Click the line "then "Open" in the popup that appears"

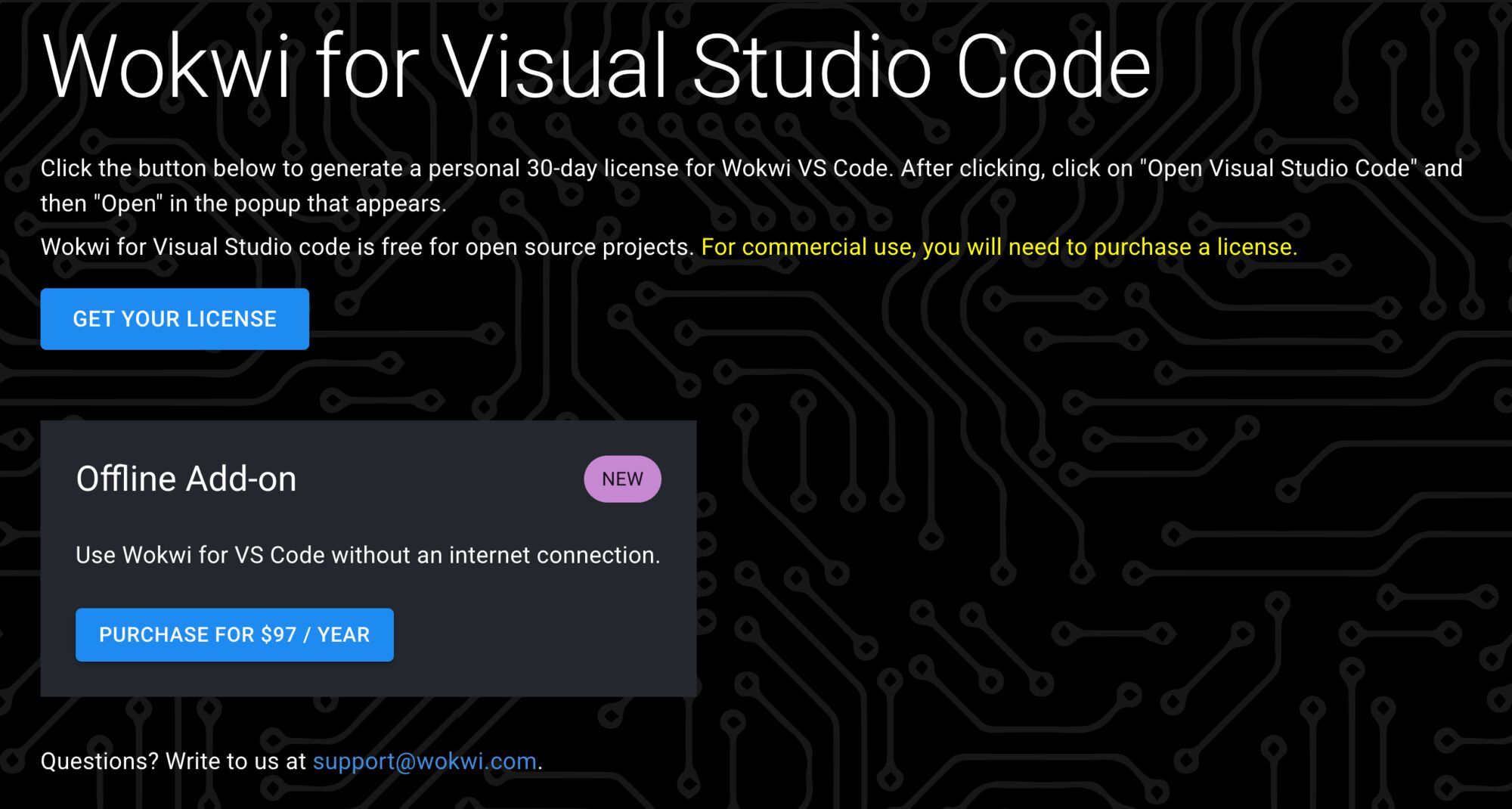[243, 204]
